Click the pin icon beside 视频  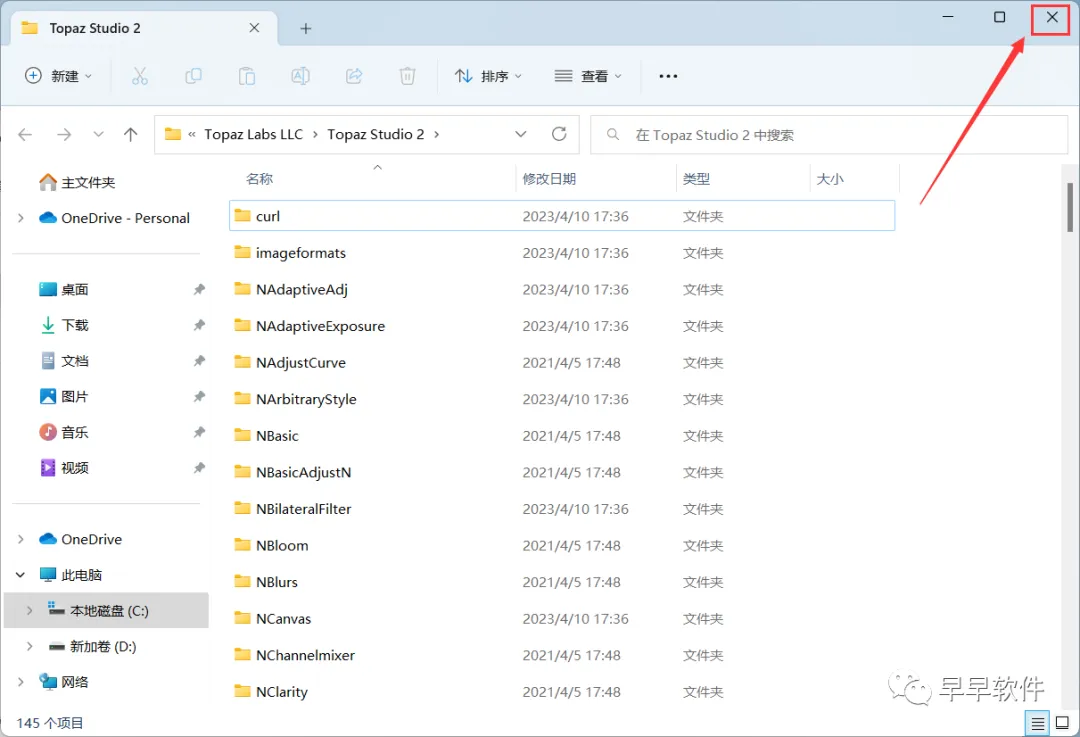point(199,468)
